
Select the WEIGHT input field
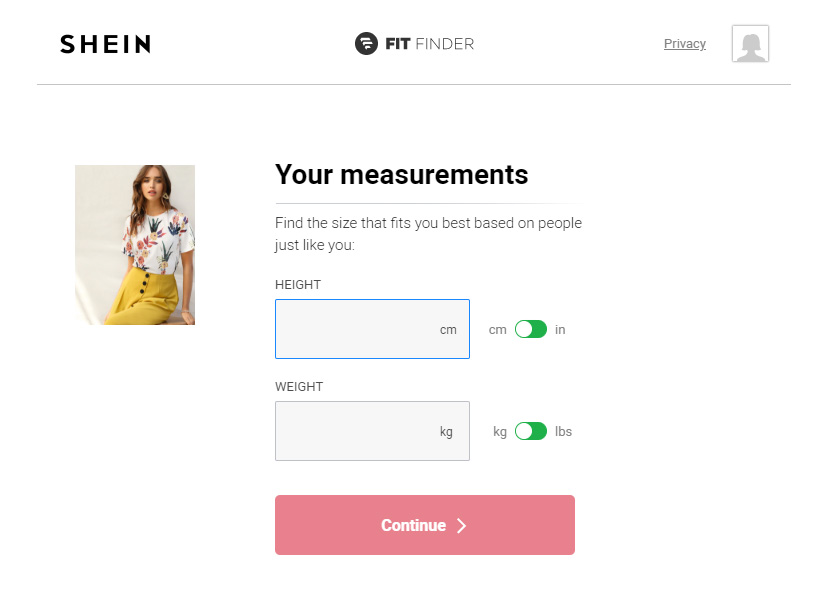[x=360, y=431]
